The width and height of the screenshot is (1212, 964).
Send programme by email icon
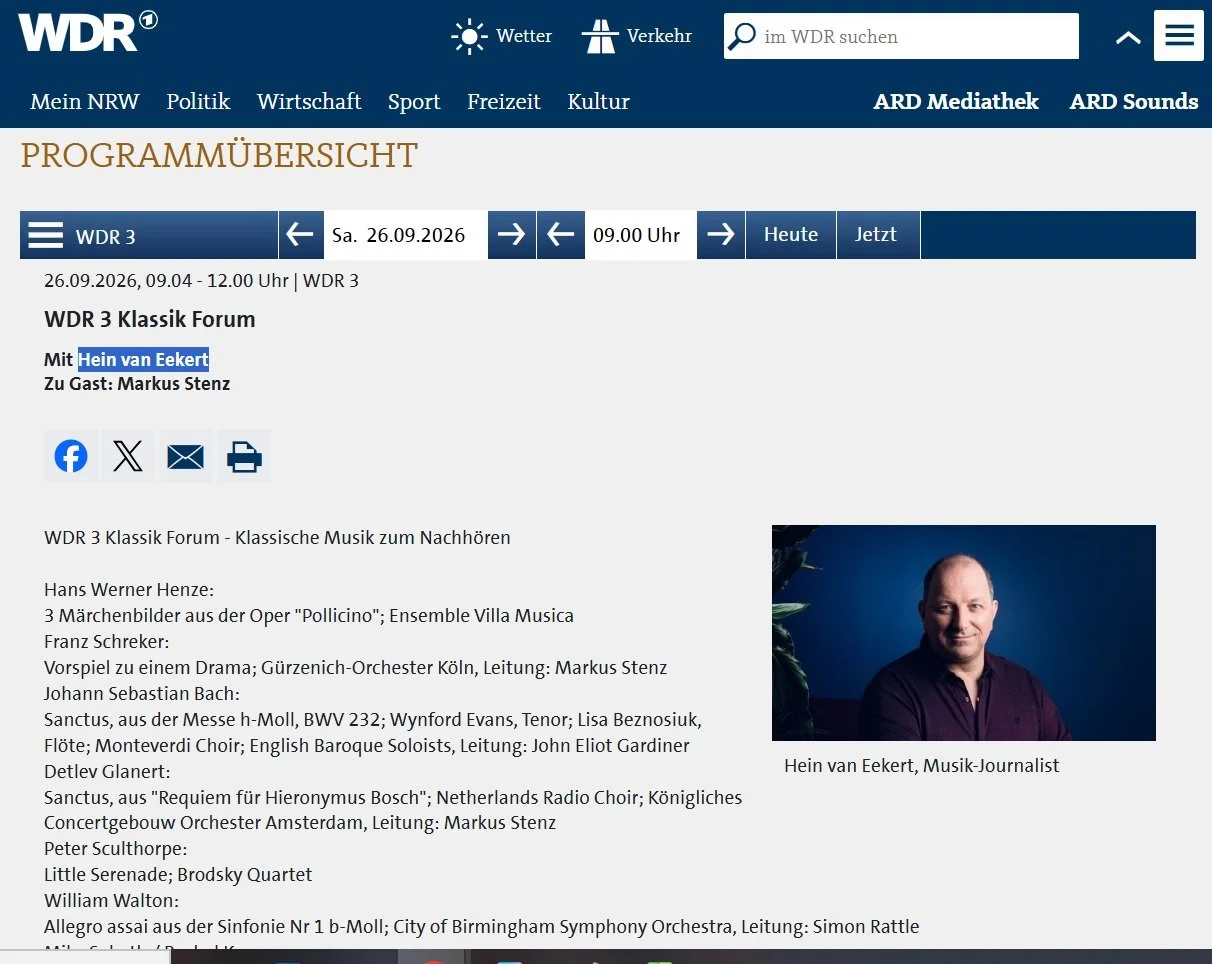click(x=185, y=457)
